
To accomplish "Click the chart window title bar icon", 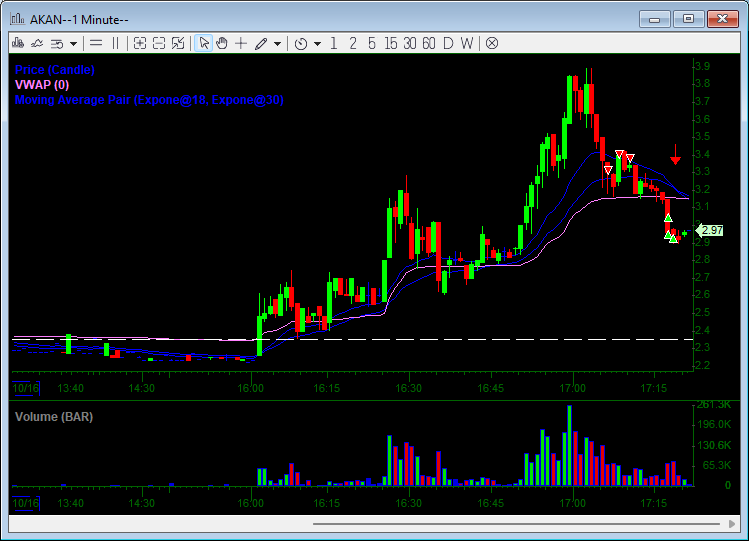I will coord(18,19).
